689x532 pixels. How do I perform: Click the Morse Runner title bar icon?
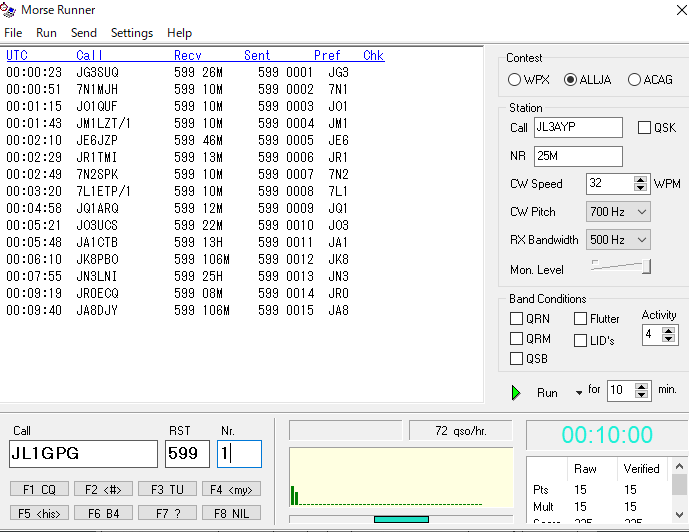pyautogui.click(x=9, y=10)
